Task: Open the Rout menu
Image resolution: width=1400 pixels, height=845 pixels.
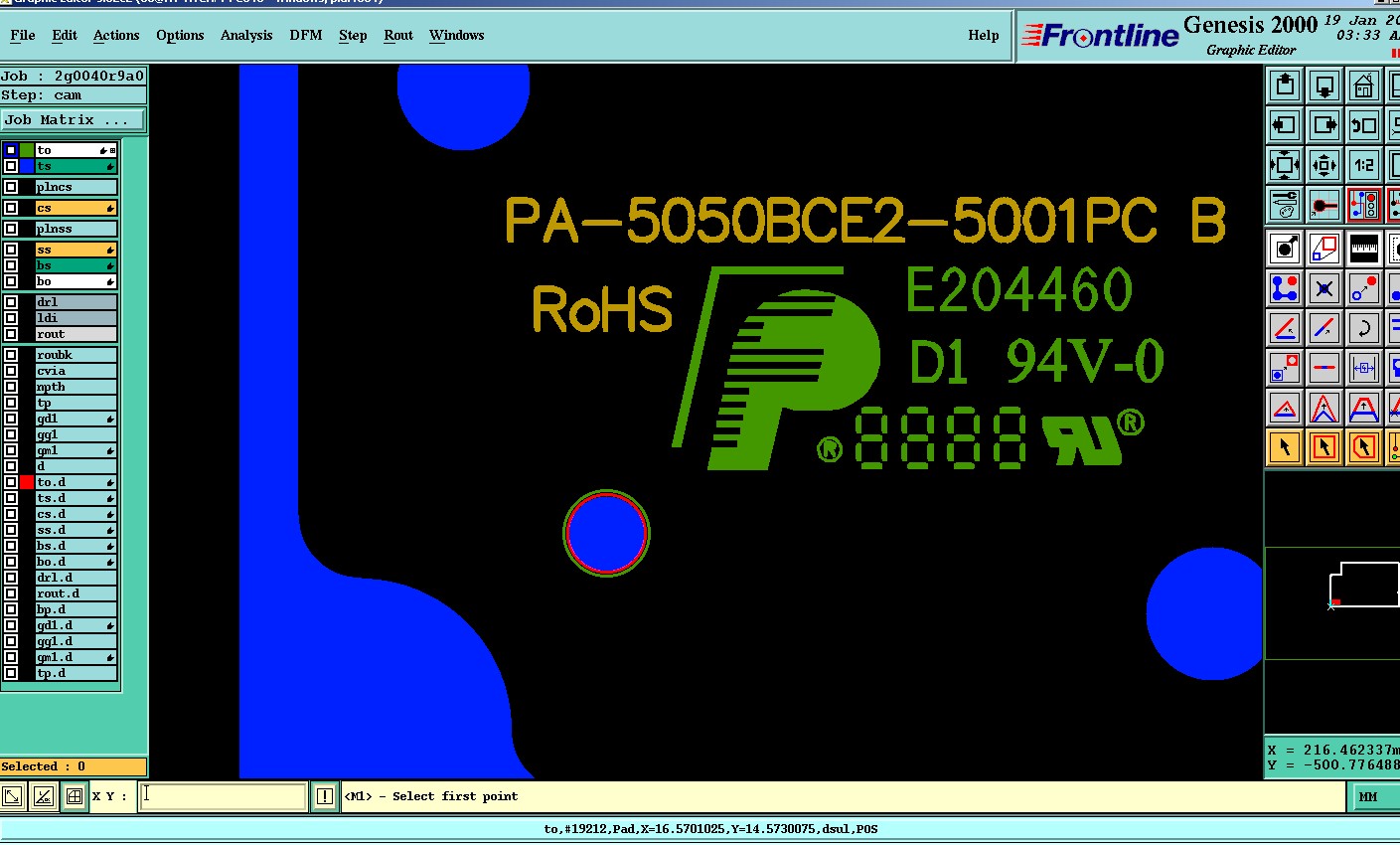Action: pos(398,35)
